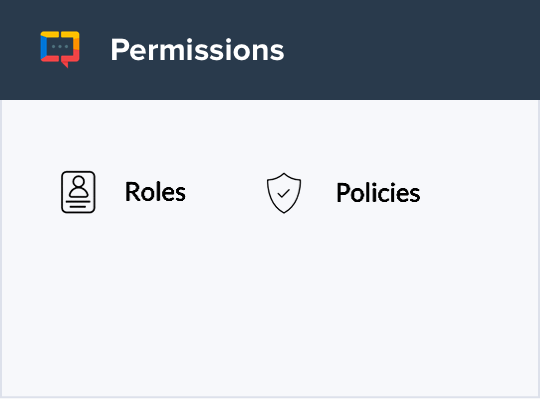
Task: Click the user silhouette in the Roles icon
Action: pyautogui.click(x=79, y=186)
